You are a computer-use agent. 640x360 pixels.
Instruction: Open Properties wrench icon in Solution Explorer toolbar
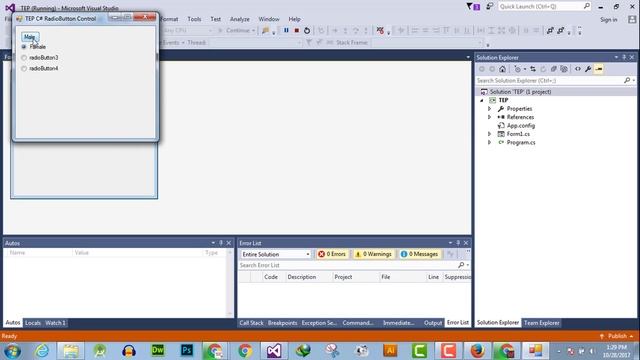(588, 69)
